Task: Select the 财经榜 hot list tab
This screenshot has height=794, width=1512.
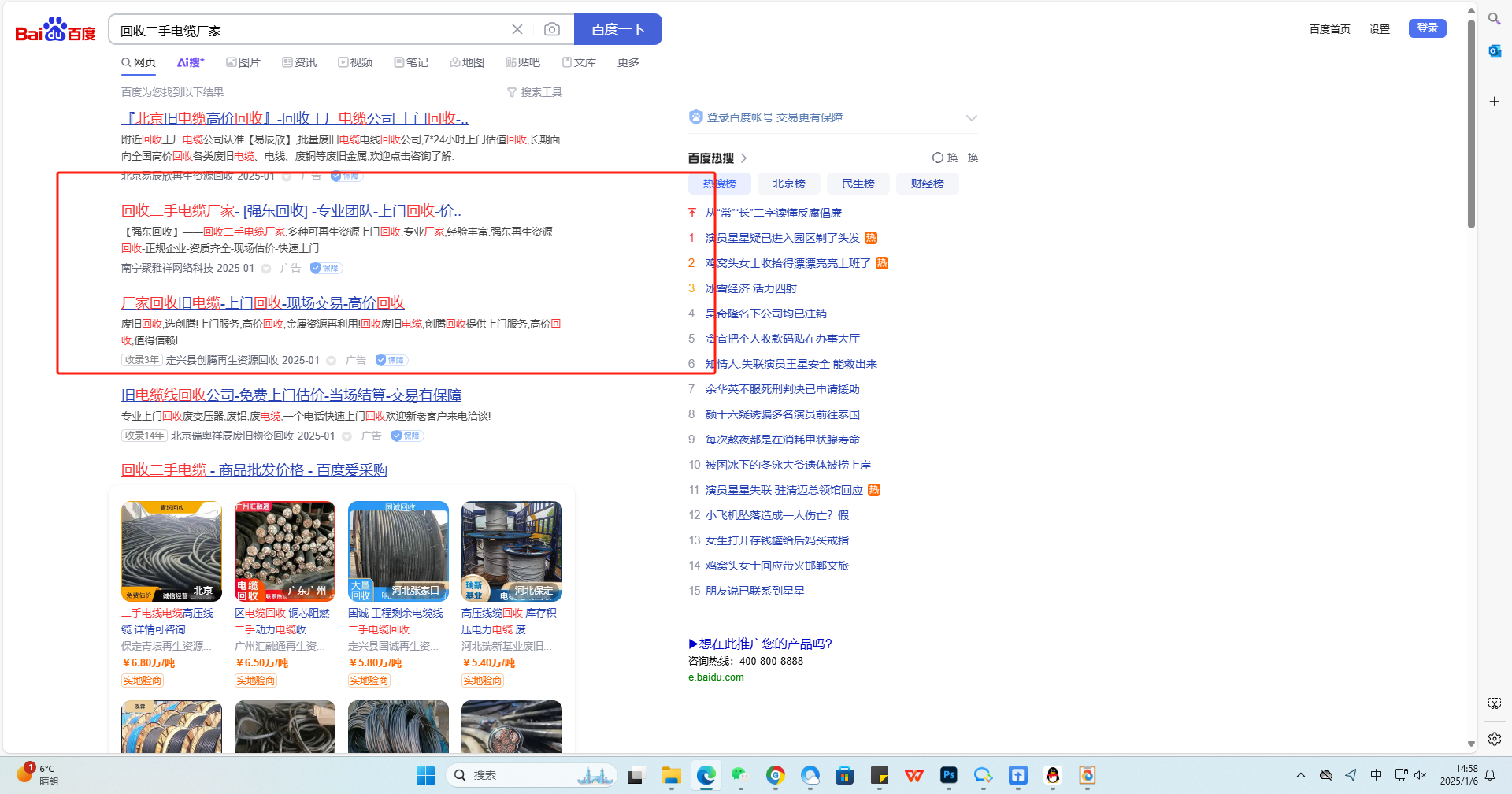Action: coord(927,184)
